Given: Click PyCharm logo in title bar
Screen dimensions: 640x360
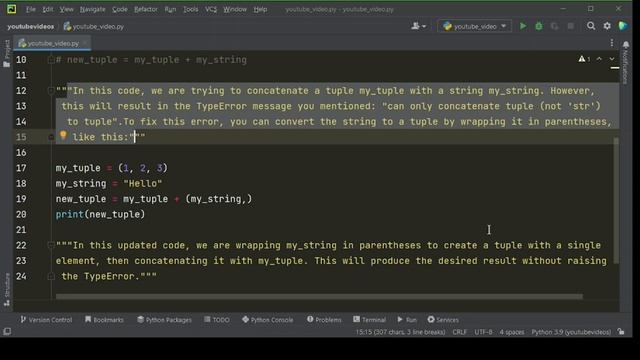Looking at the screenshot, I should click(11, 9).
